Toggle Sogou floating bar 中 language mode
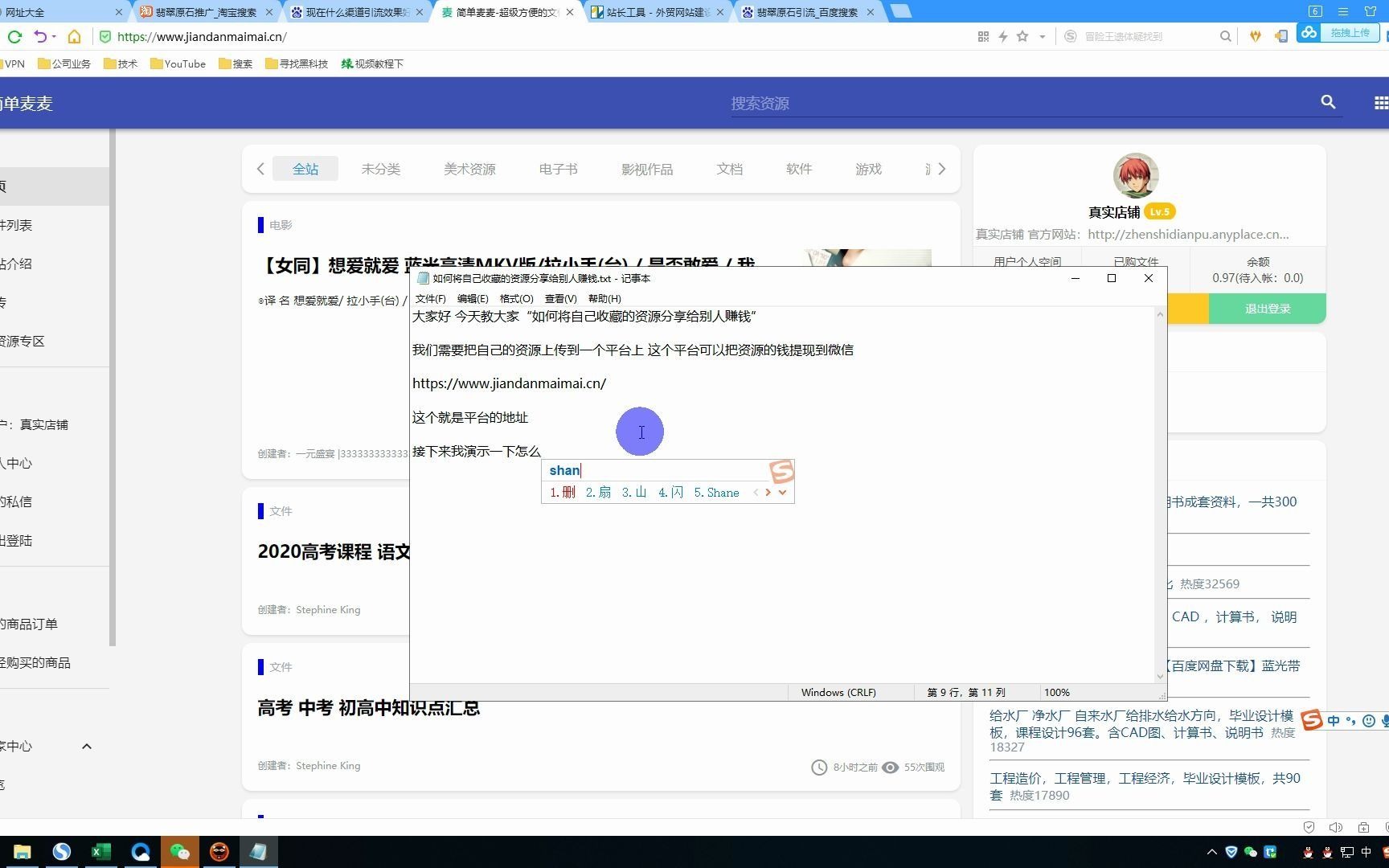The height and width of the screenshot is (868, 1389). [1334, 721]
